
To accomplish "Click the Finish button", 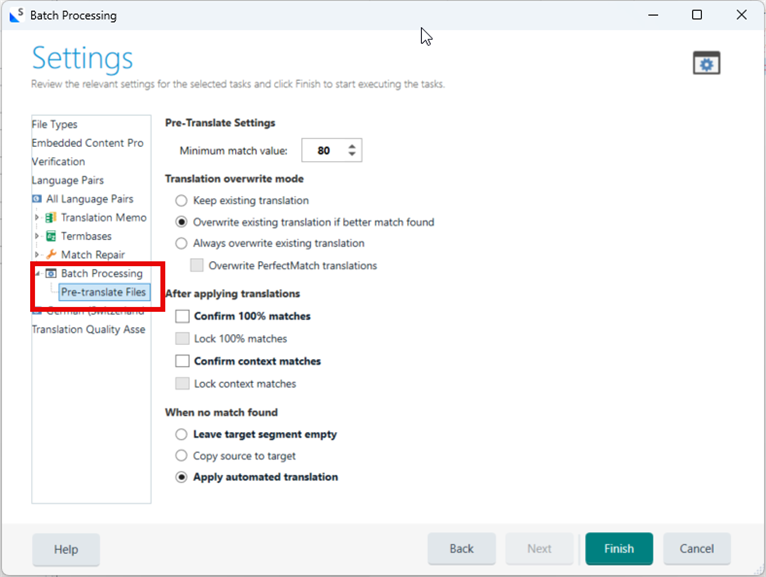I will pyautogui.click(x=619, y=549).
